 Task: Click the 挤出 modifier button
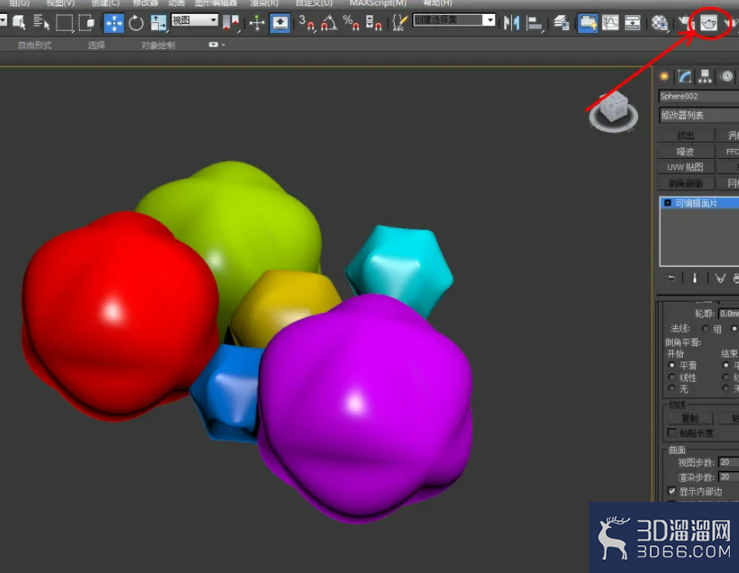[x=686, y=136]
